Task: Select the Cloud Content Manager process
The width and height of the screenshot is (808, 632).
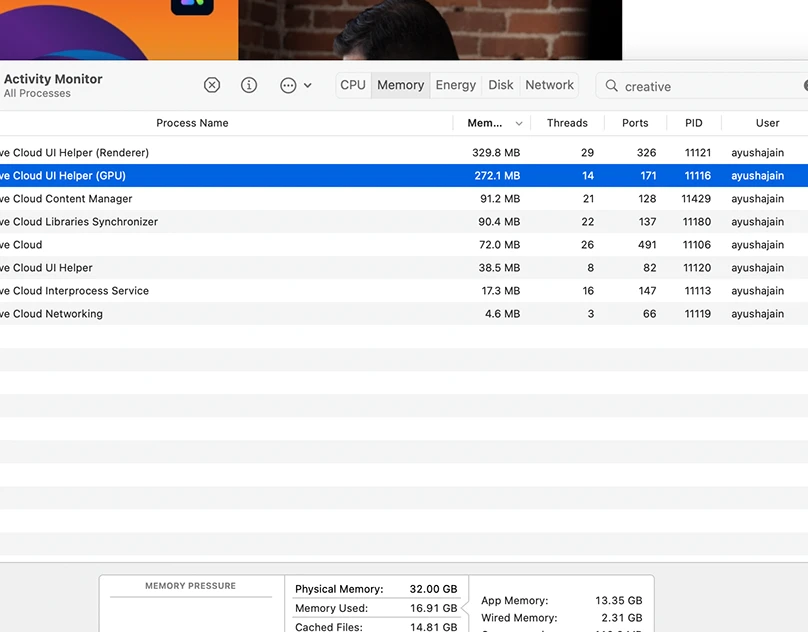Action: point(200,199)
